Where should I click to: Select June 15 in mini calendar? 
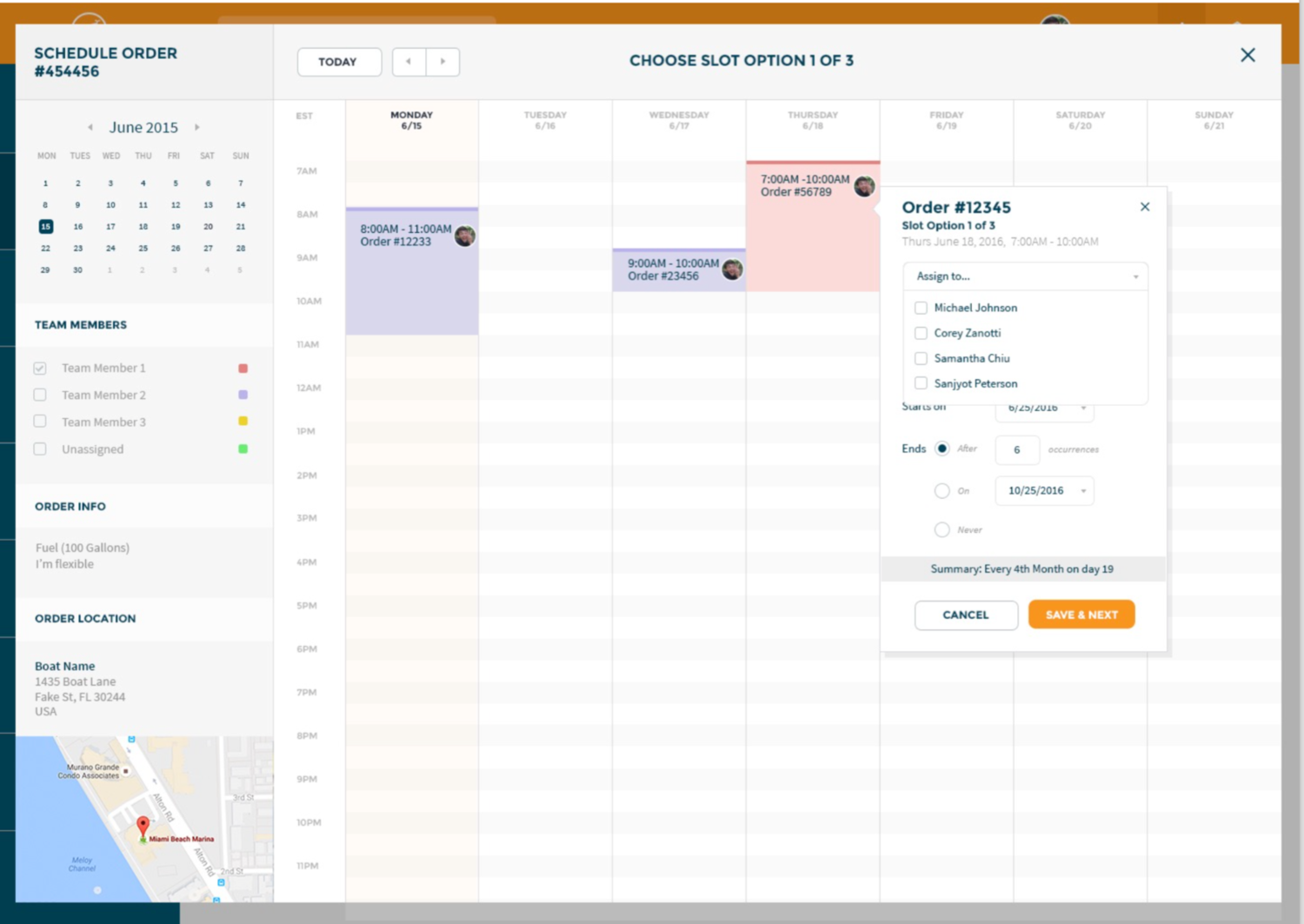[x=46, y=227]
